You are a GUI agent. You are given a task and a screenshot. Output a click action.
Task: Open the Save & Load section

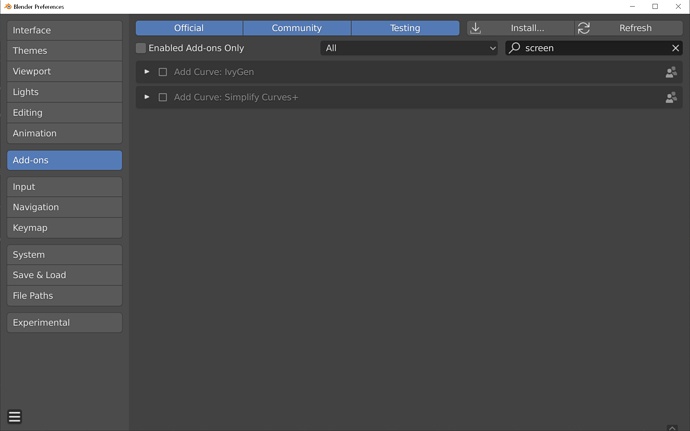click(x=64, y=275)
